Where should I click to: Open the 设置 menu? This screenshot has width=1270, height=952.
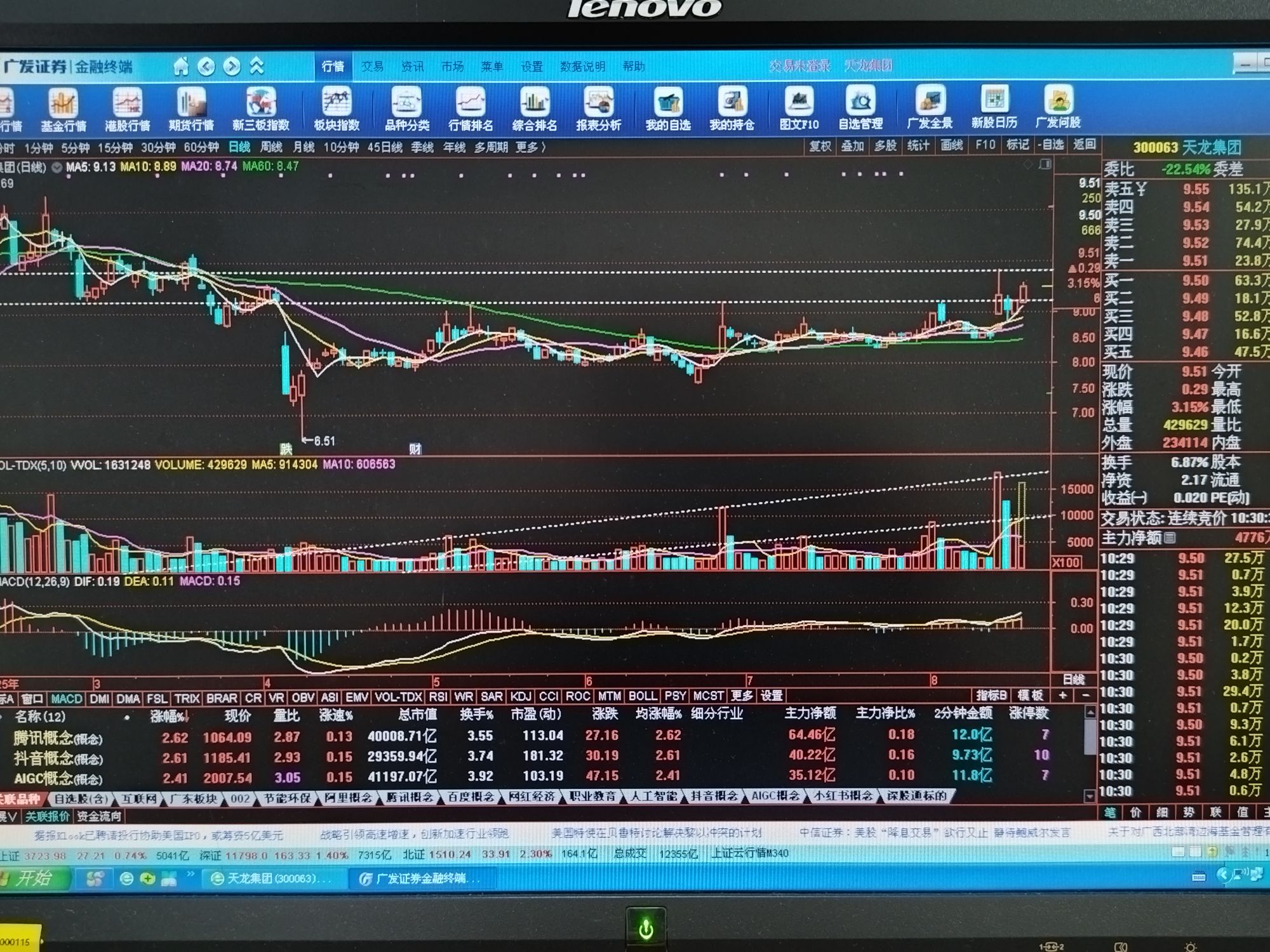coord(532,67)
